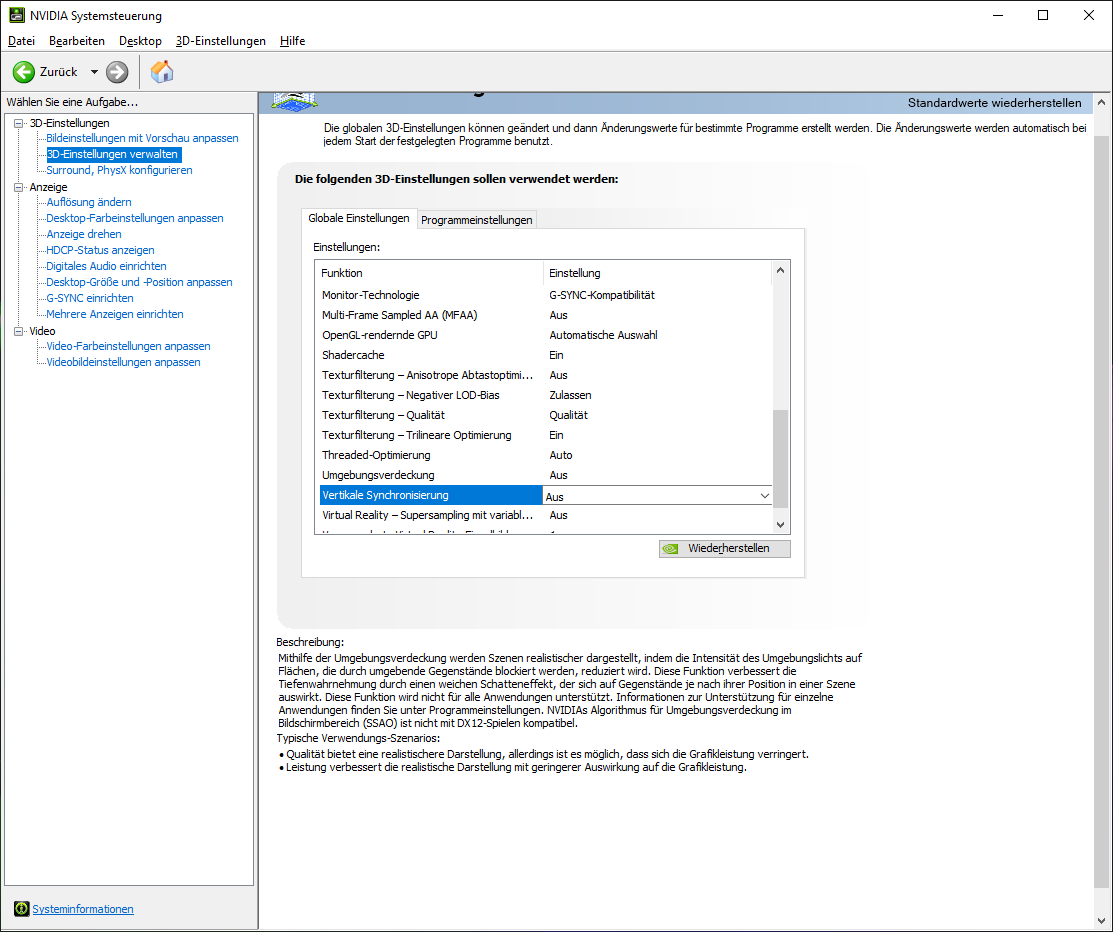
Task: Click main page scroll-up arrow
Action: (x=1101, y=102)
